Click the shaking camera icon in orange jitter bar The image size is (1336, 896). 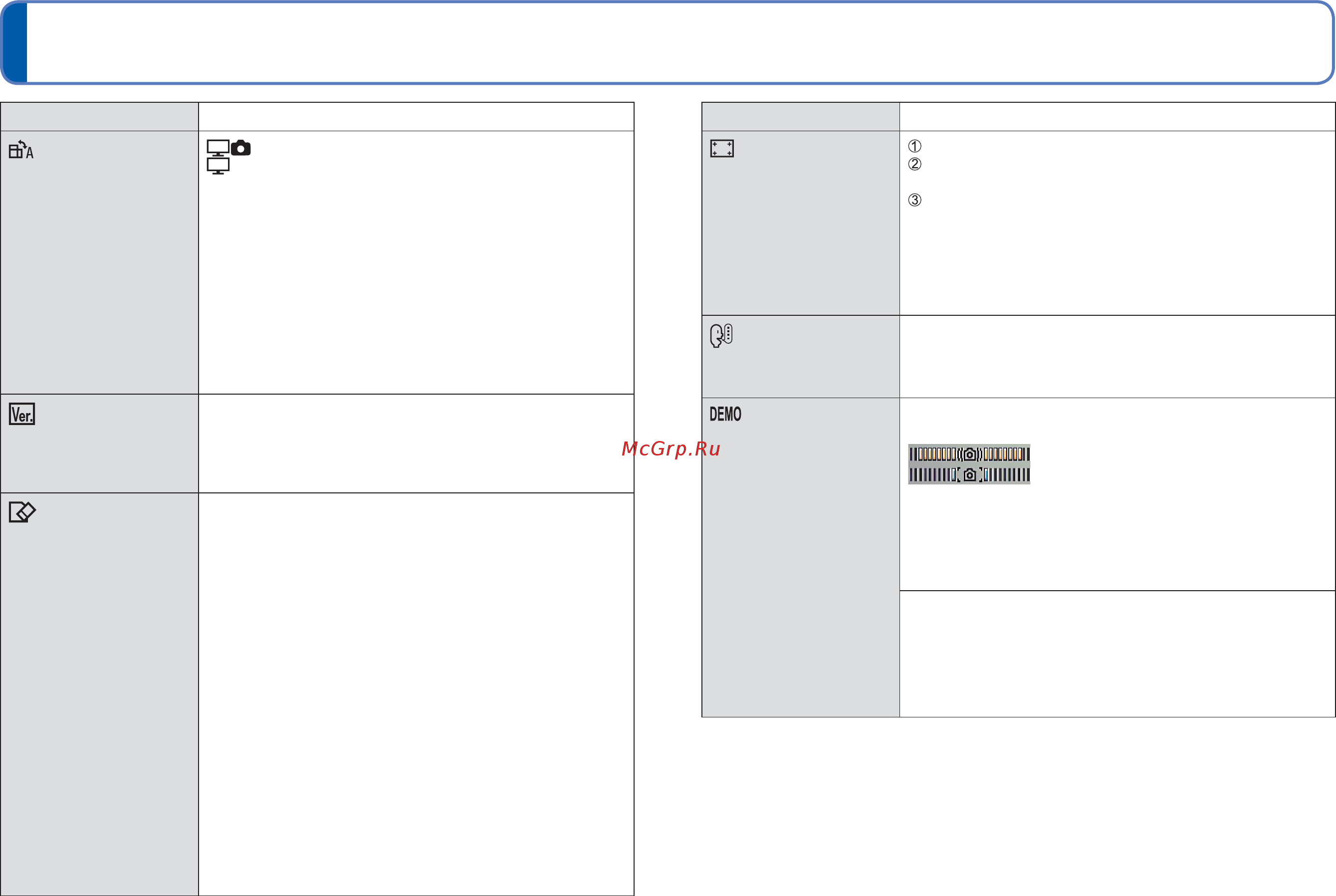[970, 454]
